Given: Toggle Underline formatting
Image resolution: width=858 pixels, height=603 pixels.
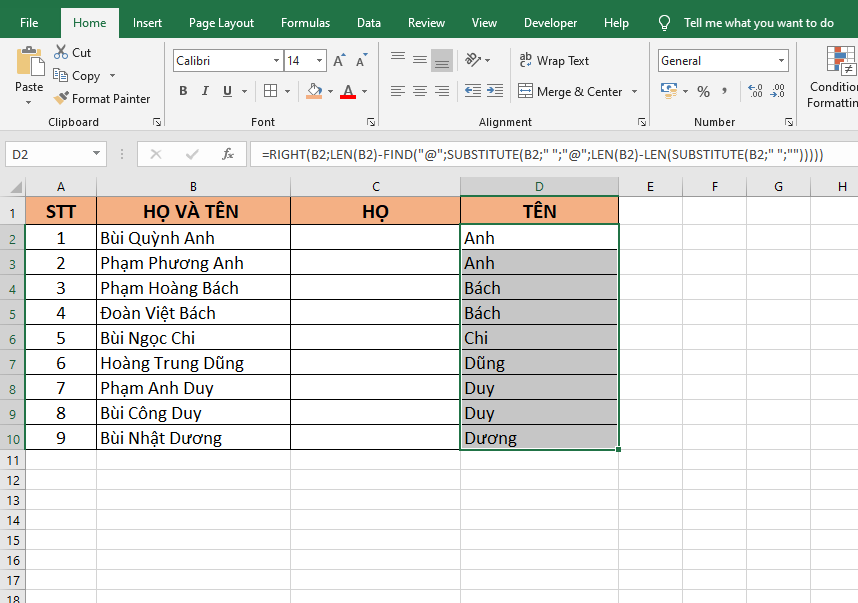Looking at the screenshot, I should (x=228, y=91).
